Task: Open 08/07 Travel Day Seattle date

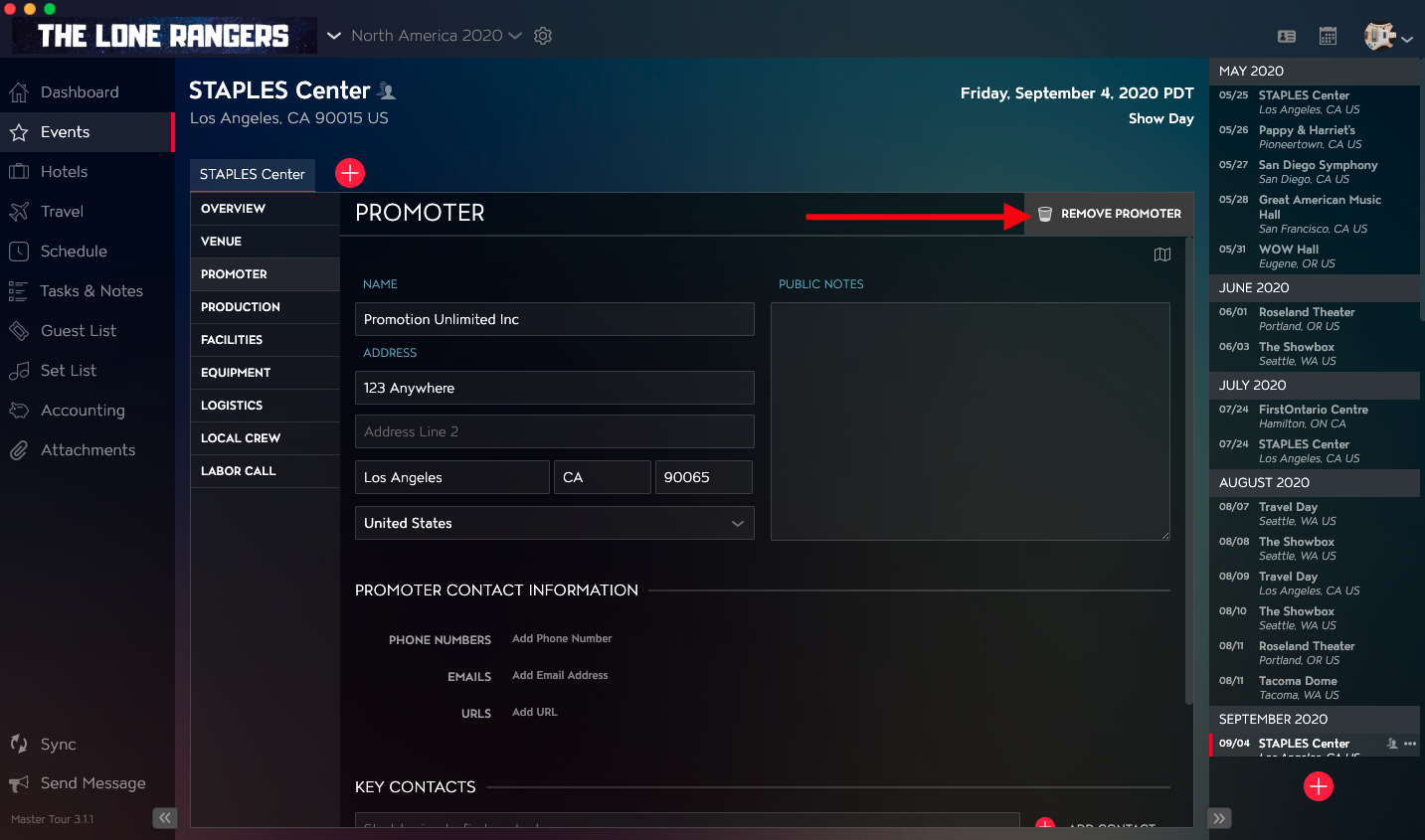Action: click(x=1314, y=514)
